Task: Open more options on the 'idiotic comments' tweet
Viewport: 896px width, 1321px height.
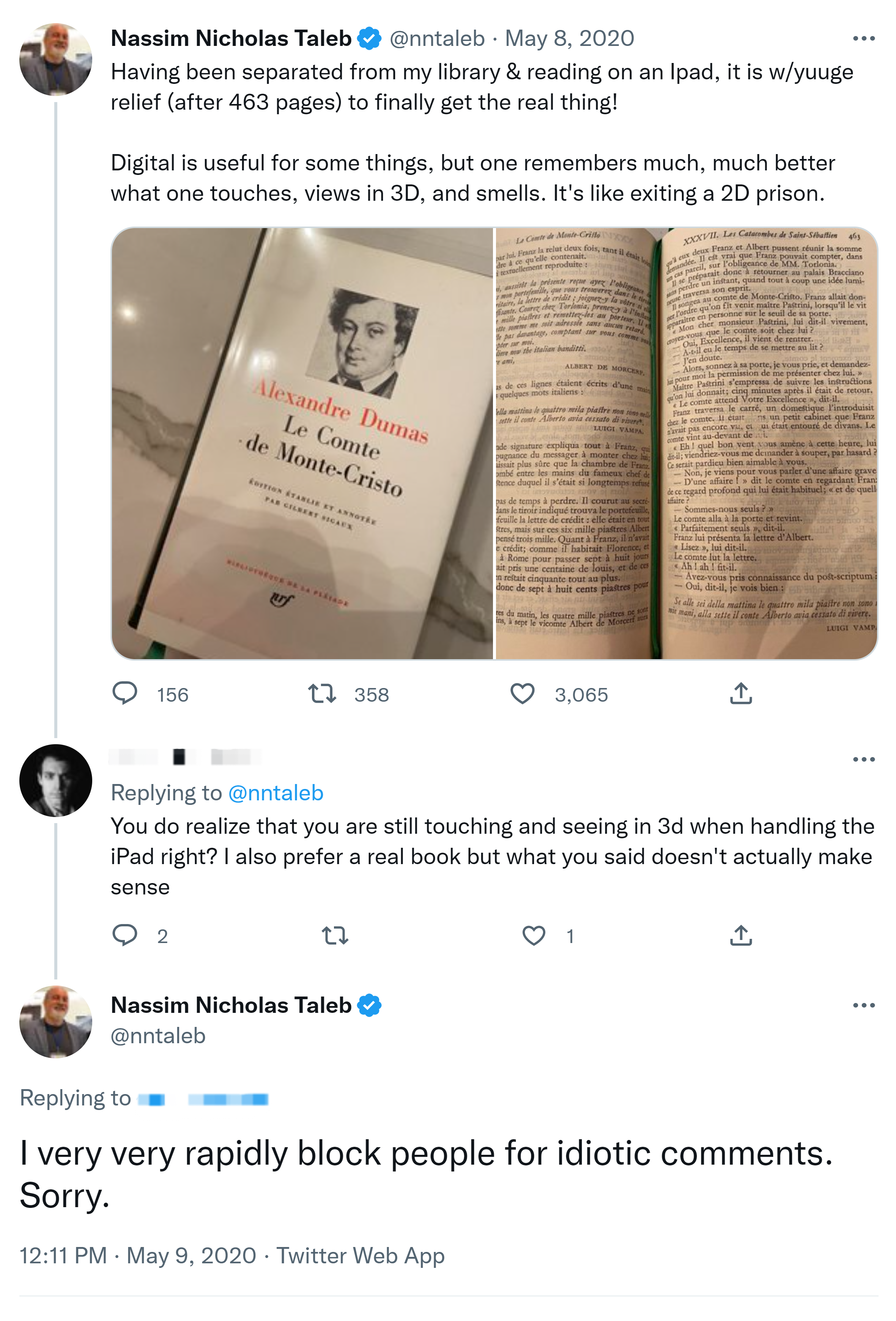Action: click(863, 1006)
